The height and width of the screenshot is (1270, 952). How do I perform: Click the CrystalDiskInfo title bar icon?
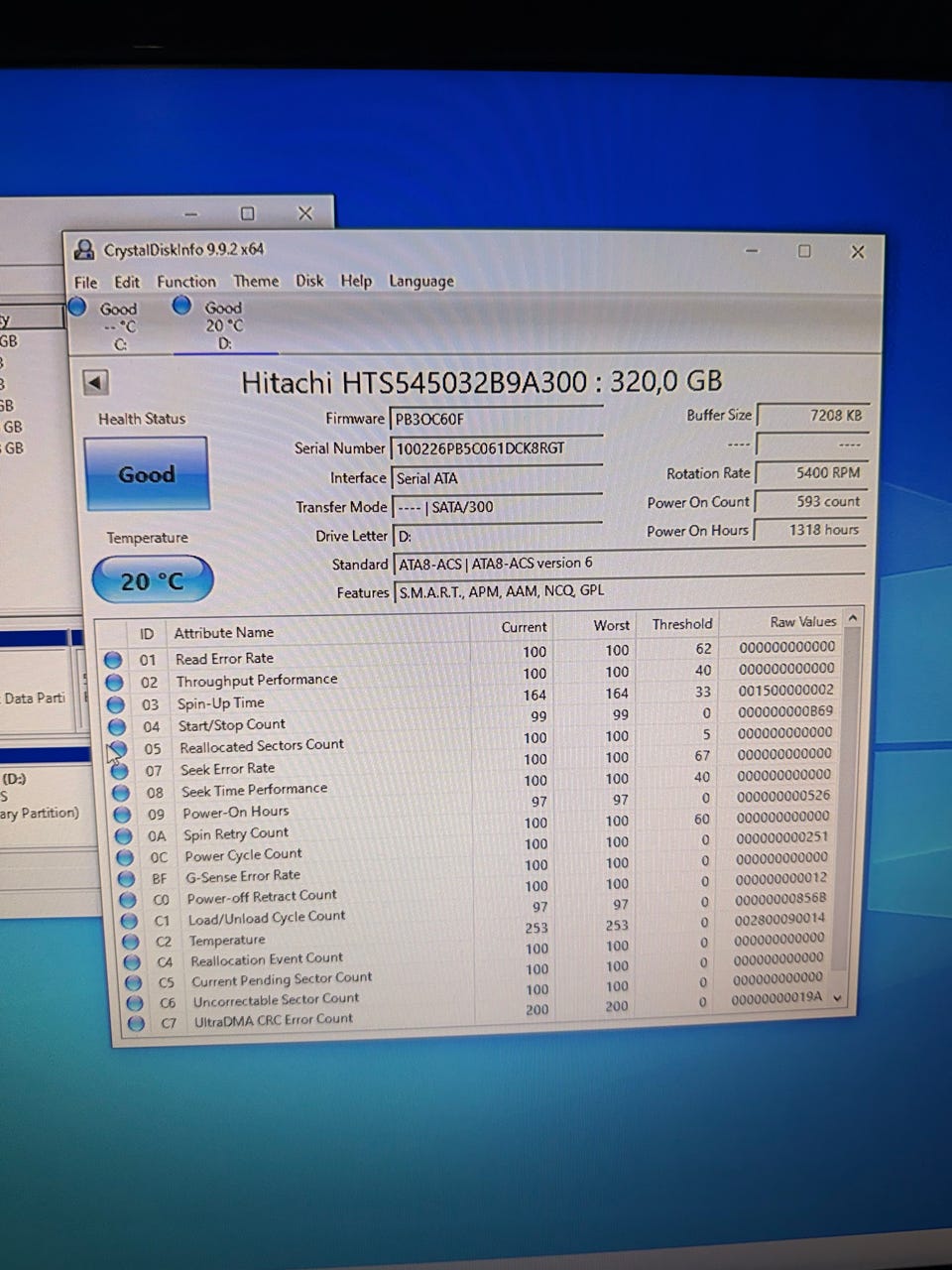click(86, 249)
